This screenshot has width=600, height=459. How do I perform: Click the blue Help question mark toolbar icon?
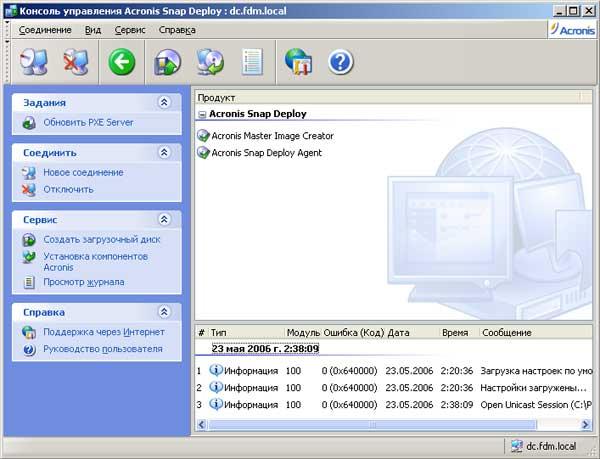[341, 62]
